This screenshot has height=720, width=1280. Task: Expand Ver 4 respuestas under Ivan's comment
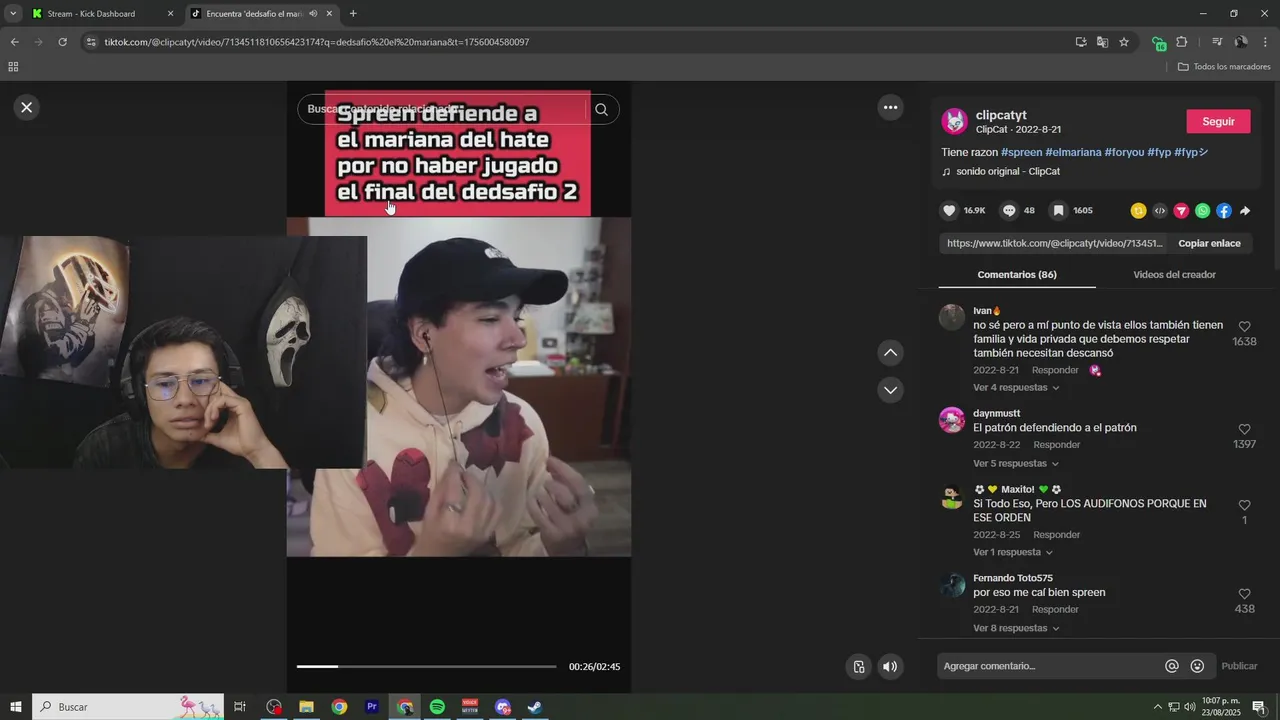coord(1016,387)
